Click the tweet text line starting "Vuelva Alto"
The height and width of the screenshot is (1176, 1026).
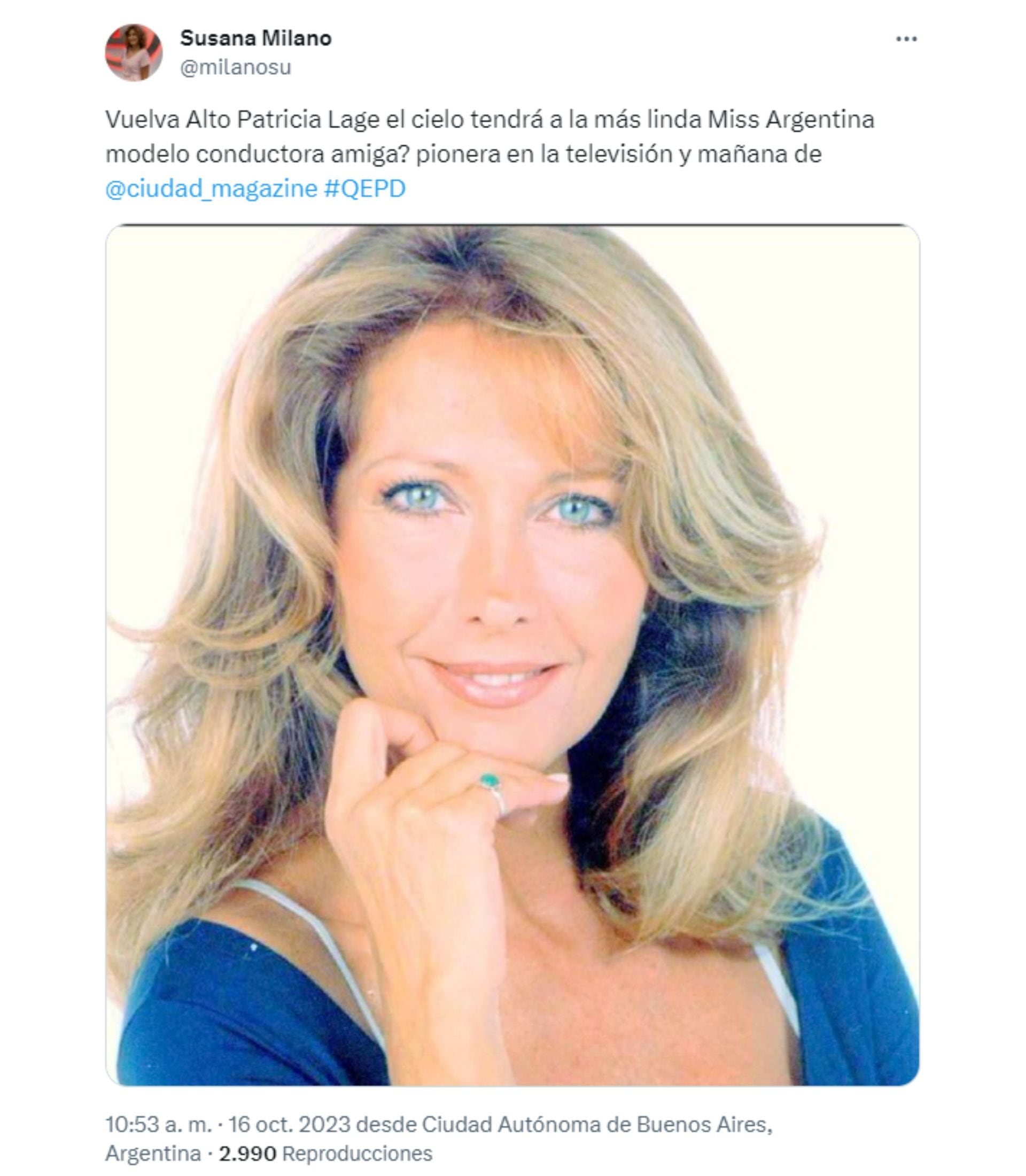pyautogui.click(x=490, y=120)
